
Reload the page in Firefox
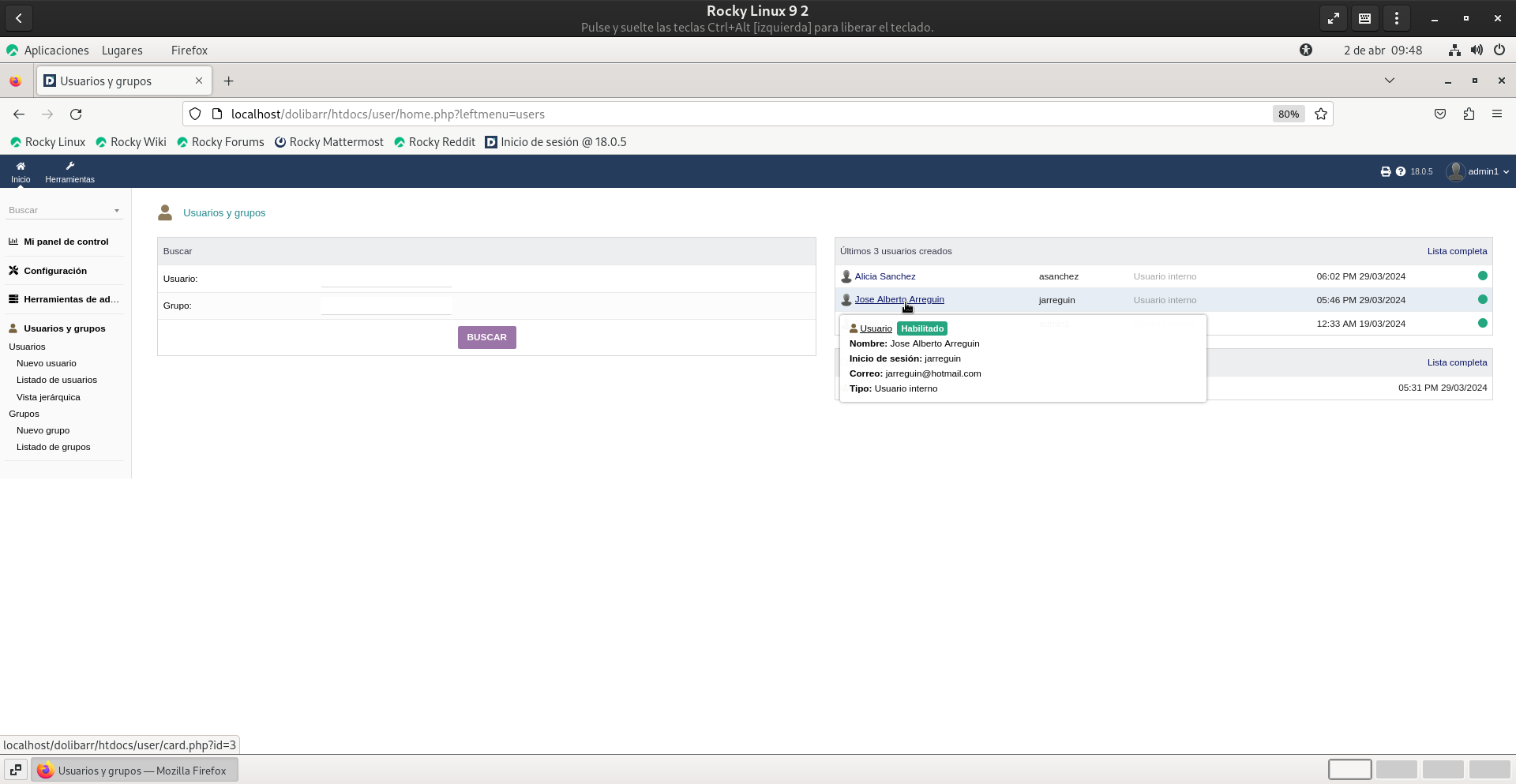click(76, 114)
